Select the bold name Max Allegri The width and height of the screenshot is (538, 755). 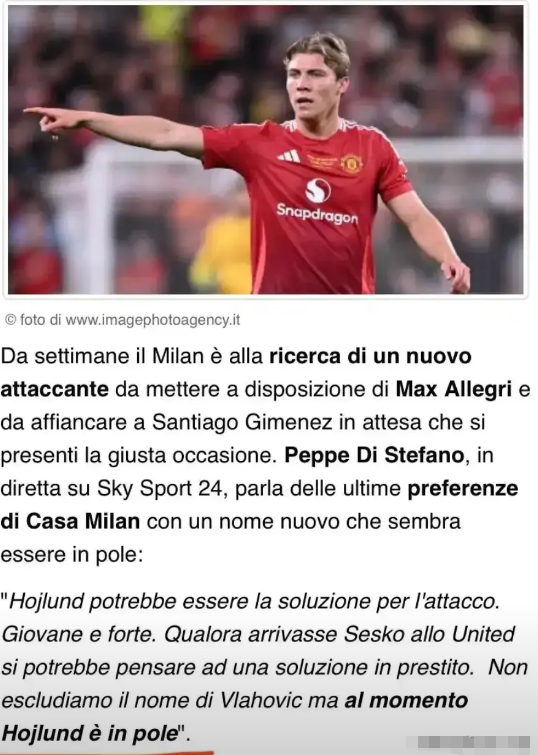point(453,389)
